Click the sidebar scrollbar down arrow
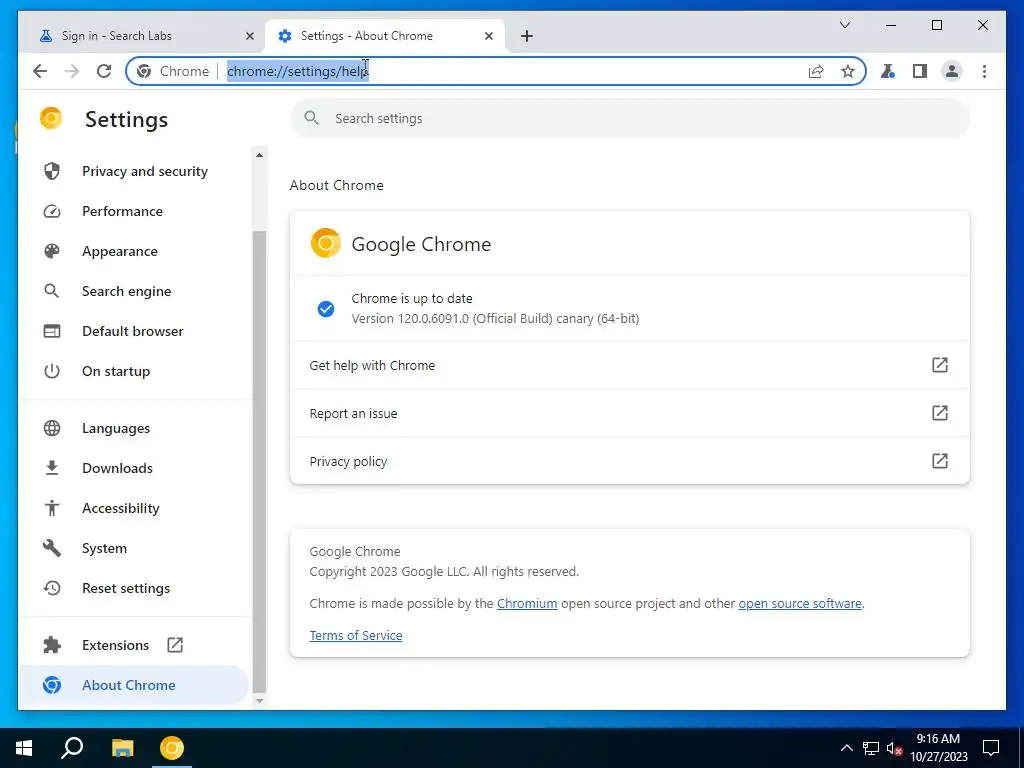The width and height of the screenshot is (1024, 768). [259, 701]
